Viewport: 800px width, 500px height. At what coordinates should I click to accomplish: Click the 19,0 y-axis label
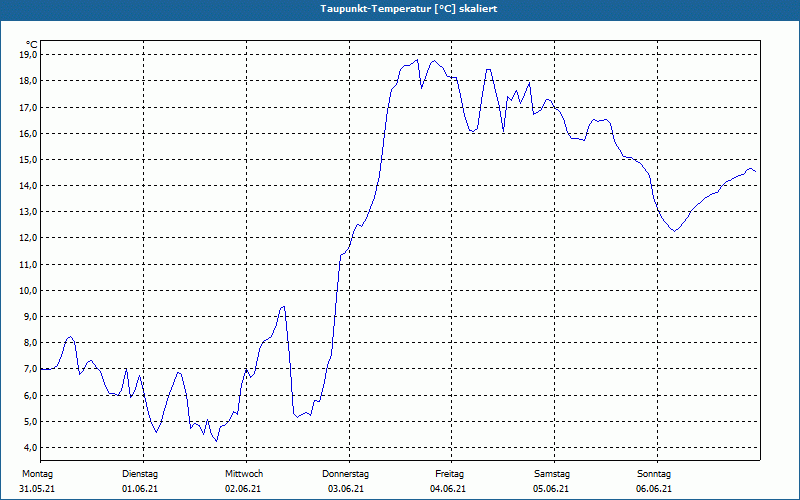pyautogui.click(x=28, y=55)
